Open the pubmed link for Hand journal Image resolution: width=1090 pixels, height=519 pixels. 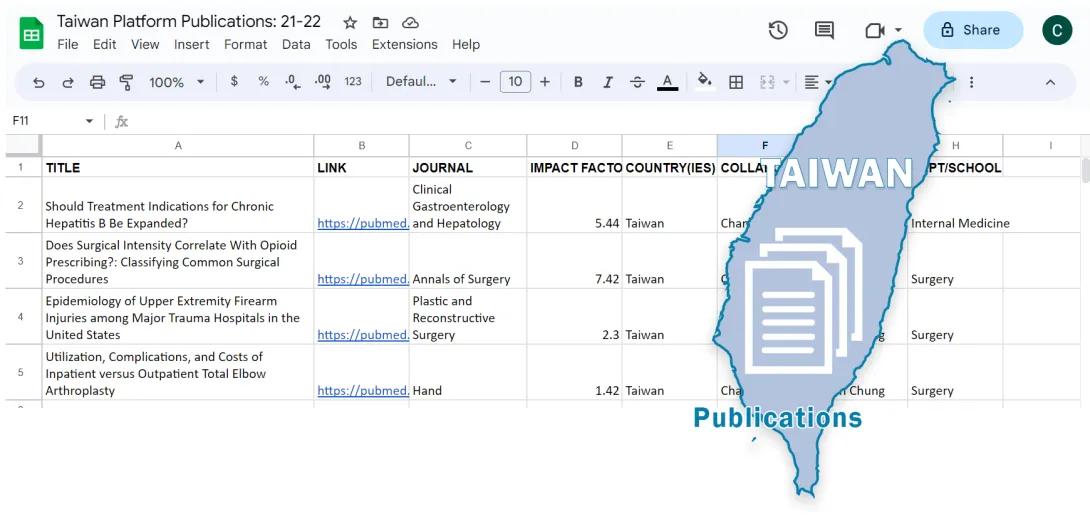363,390
